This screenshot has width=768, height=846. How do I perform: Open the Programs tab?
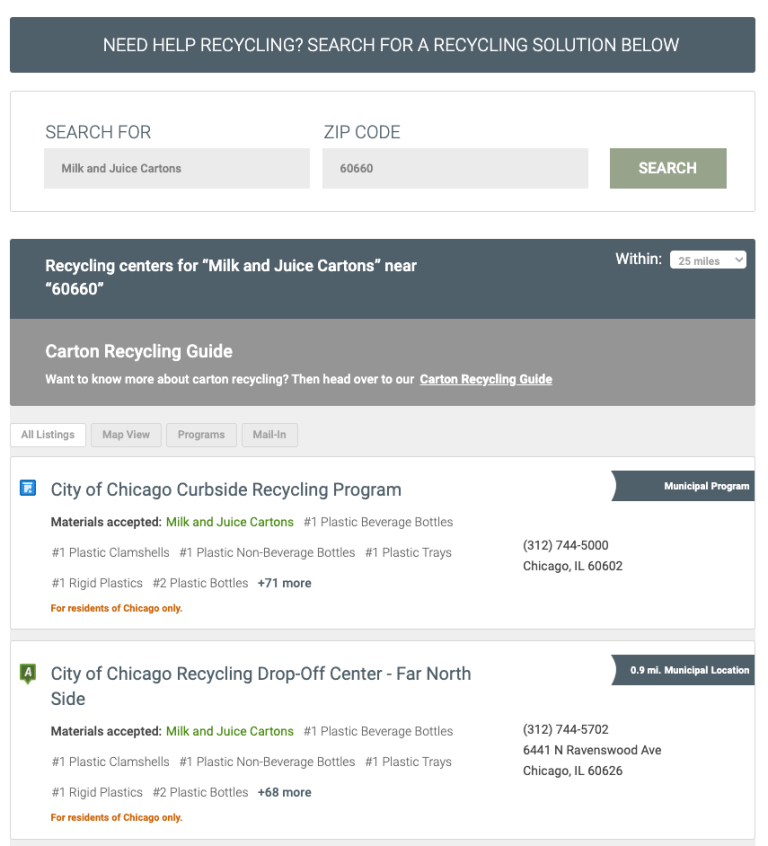[201, 435]
